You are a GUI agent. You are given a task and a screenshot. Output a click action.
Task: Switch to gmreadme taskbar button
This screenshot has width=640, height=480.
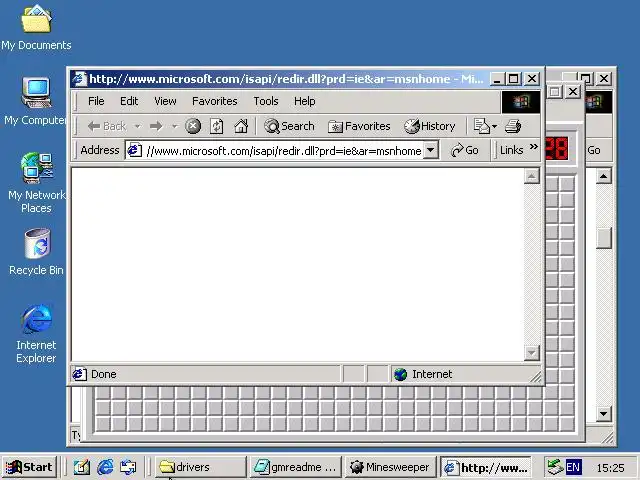tap(295, 467)
